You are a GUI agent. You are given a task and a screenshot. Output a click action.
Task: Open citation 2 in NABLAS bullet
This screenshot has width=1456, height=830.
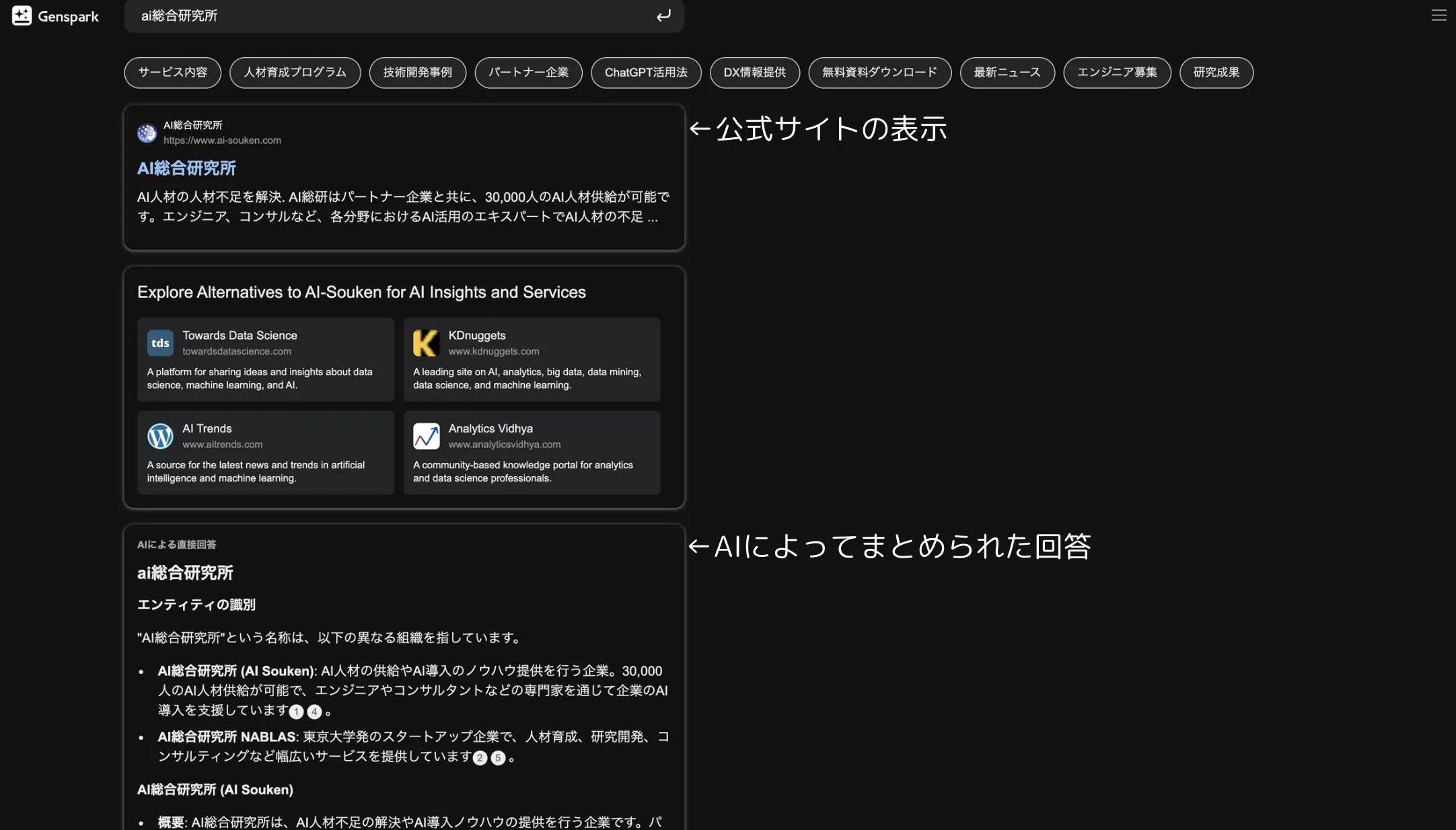480,758
